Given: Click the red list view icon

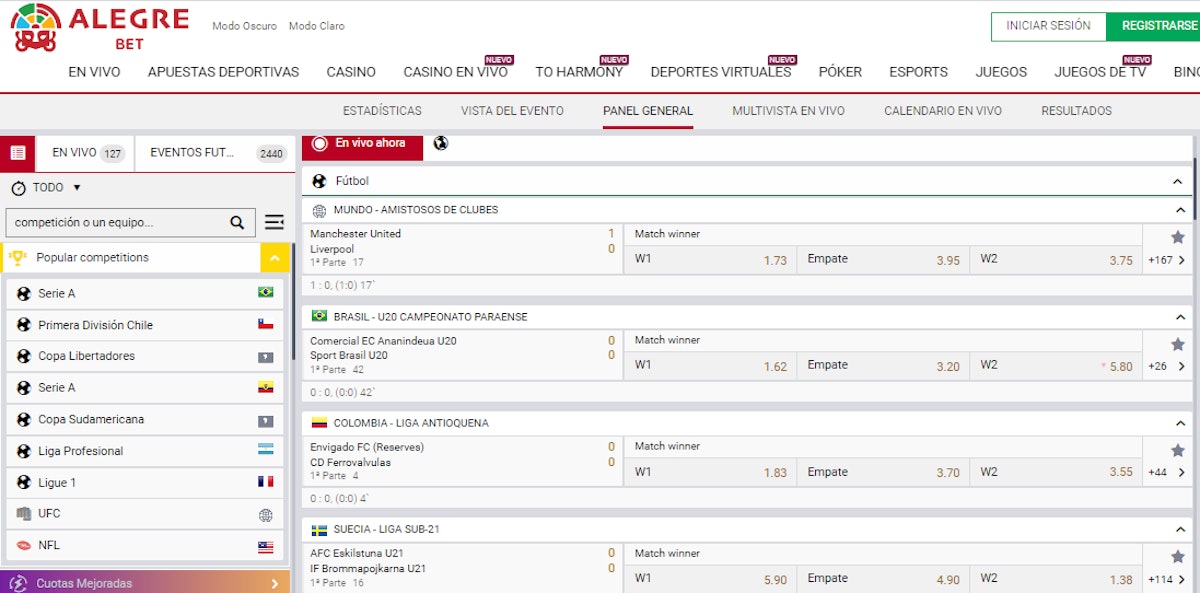Looking at the screenshot, I should point(17,153).
